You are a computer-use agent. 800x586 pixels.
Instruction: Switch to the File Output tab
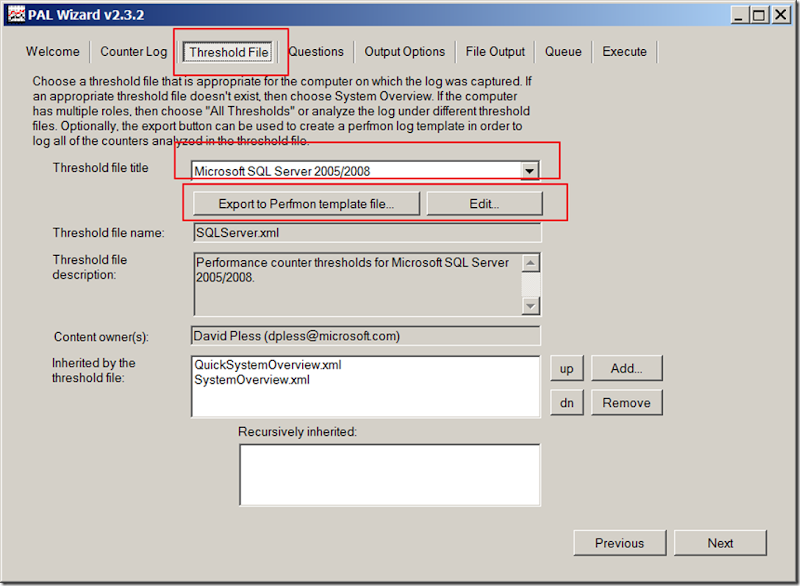[495, 52]
